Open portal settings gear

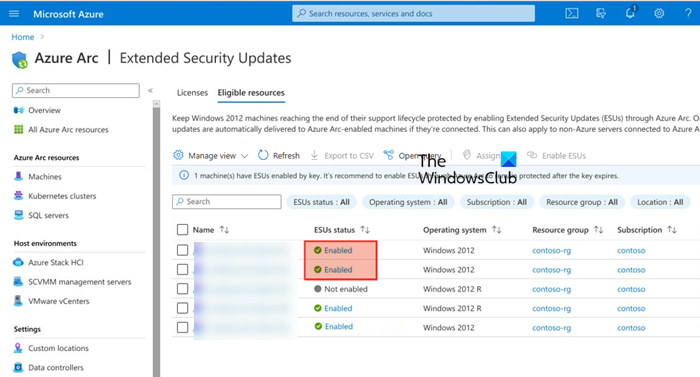click(x=659, y=13)
